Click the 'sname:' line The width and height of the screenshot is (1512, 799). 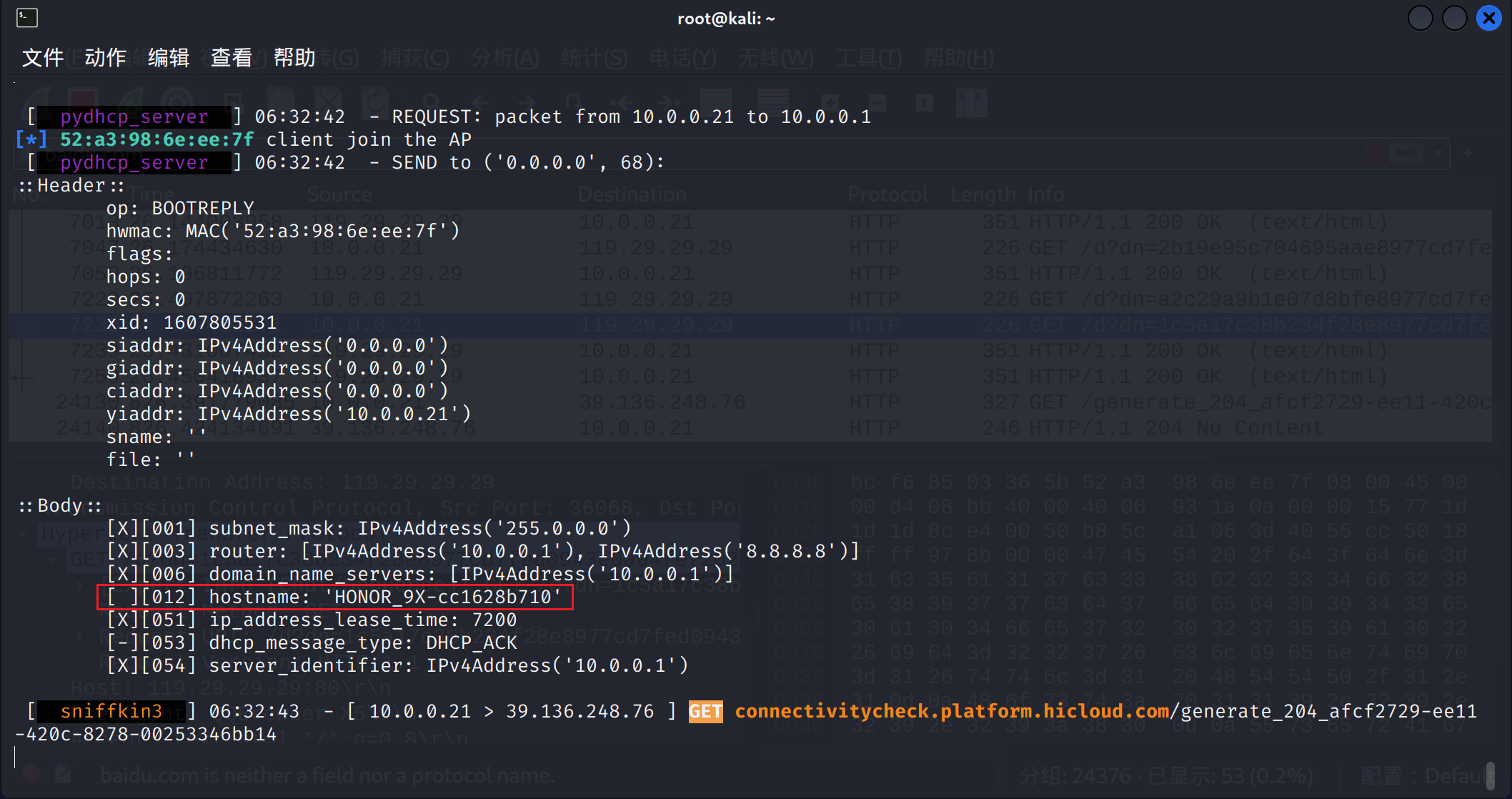click(x=156, y=437)
